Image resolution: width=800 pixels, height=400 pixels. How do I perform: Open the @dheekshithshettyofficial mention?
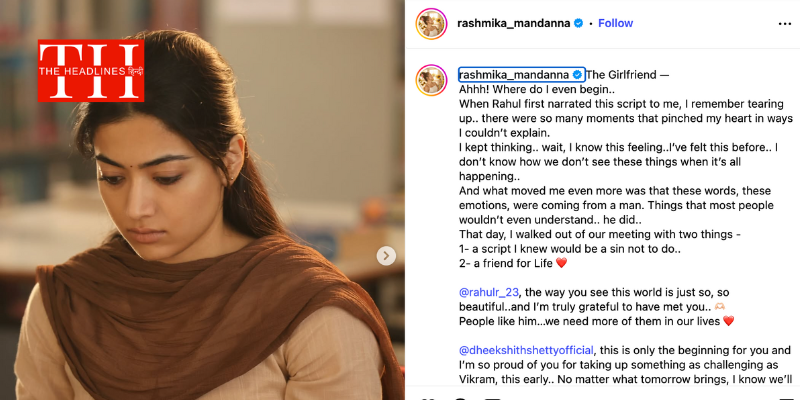tap(526, 350)
